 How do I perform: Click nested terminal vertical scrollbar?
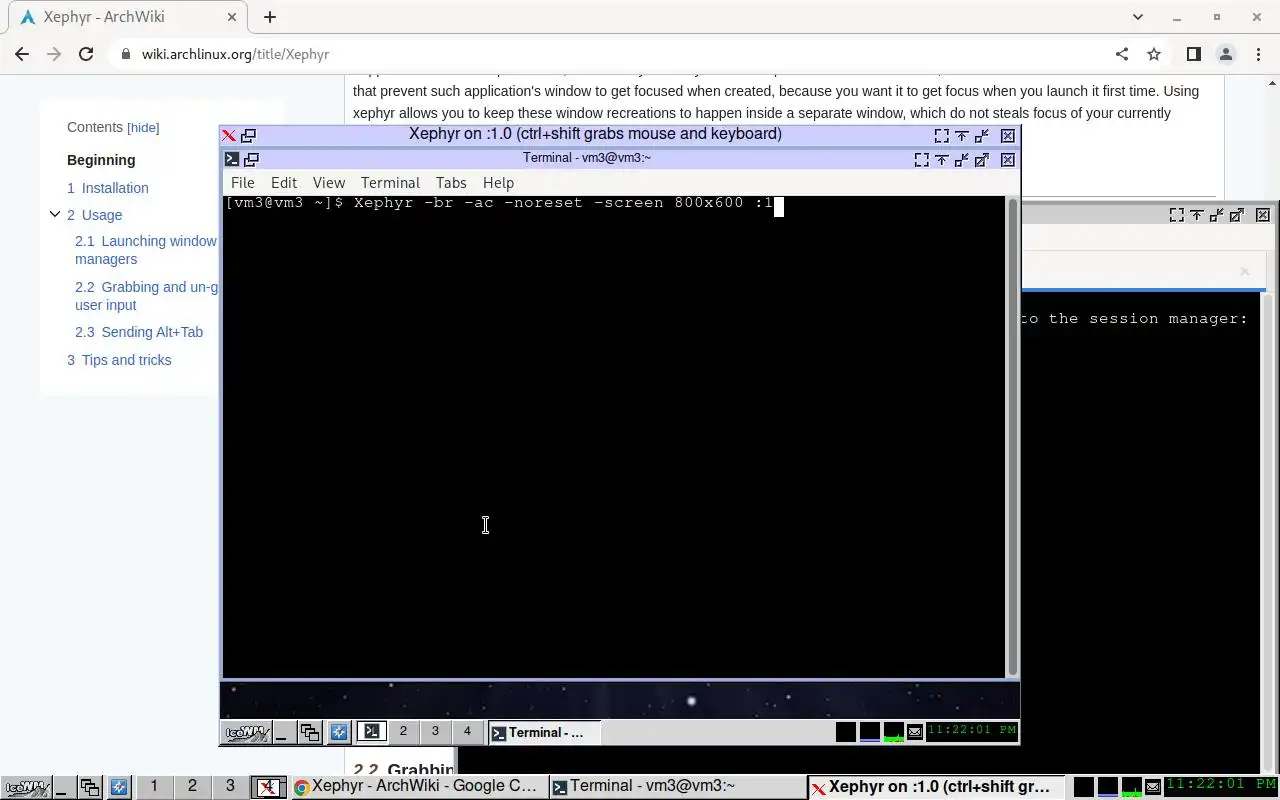tap(1012, 436)
